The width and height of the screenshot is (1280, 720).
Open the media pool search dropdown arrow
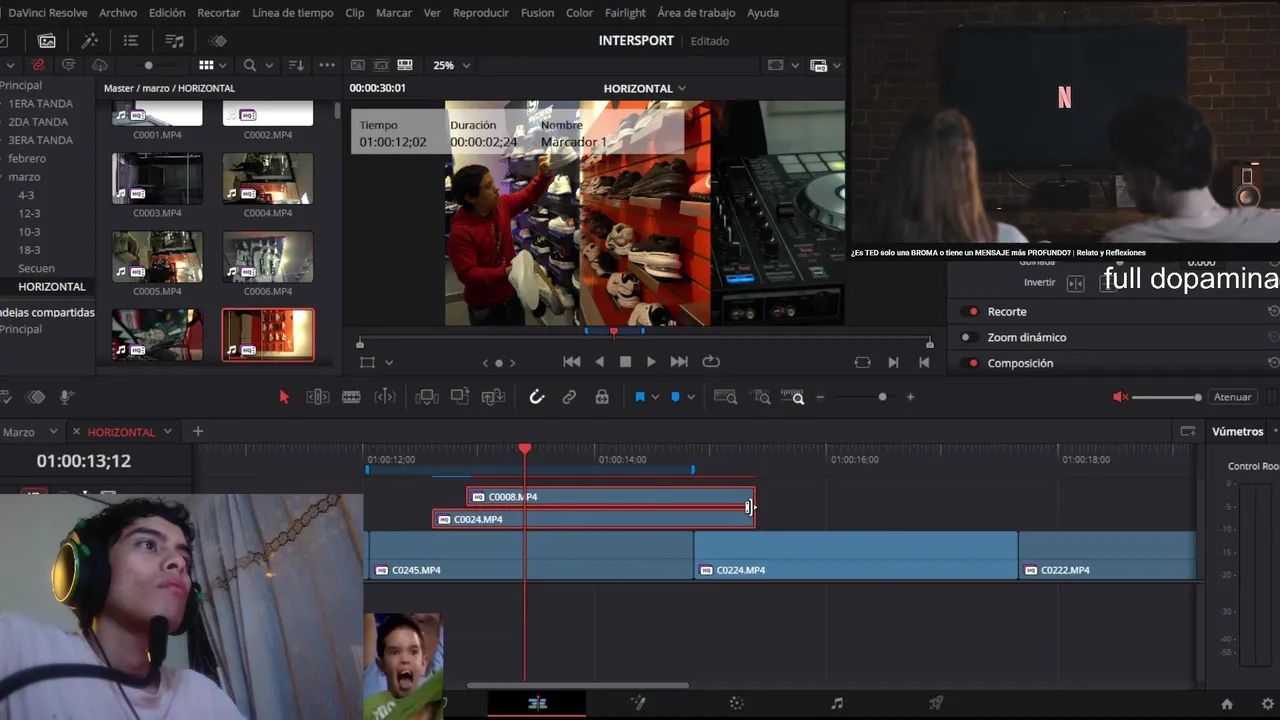269,65
